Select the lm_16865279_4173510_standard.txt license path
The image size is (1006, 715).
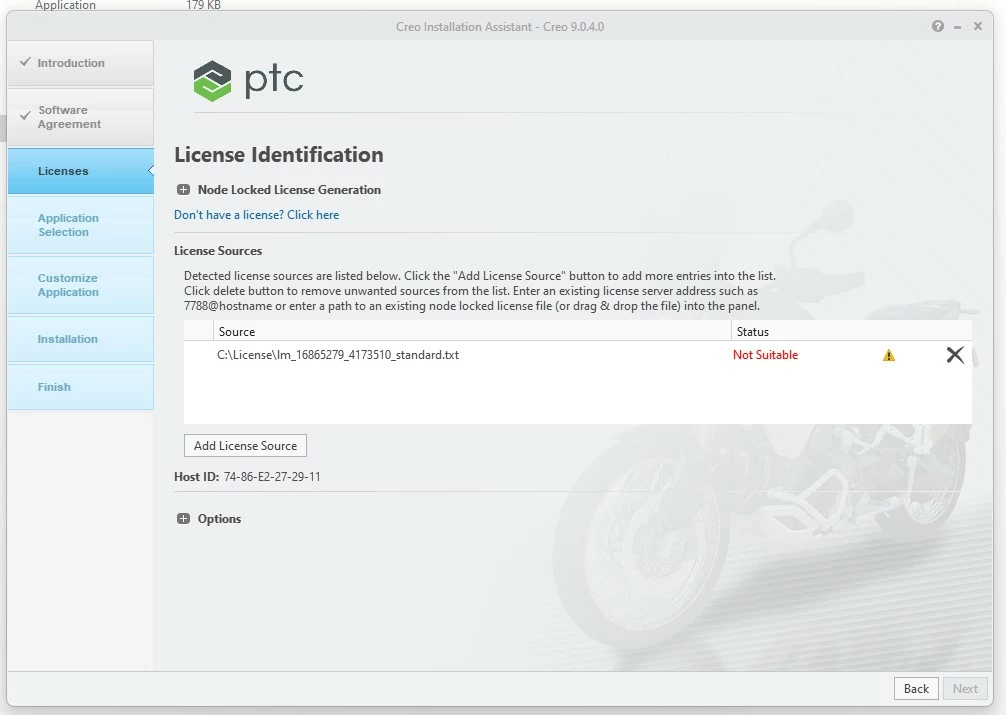click(338, 355)
